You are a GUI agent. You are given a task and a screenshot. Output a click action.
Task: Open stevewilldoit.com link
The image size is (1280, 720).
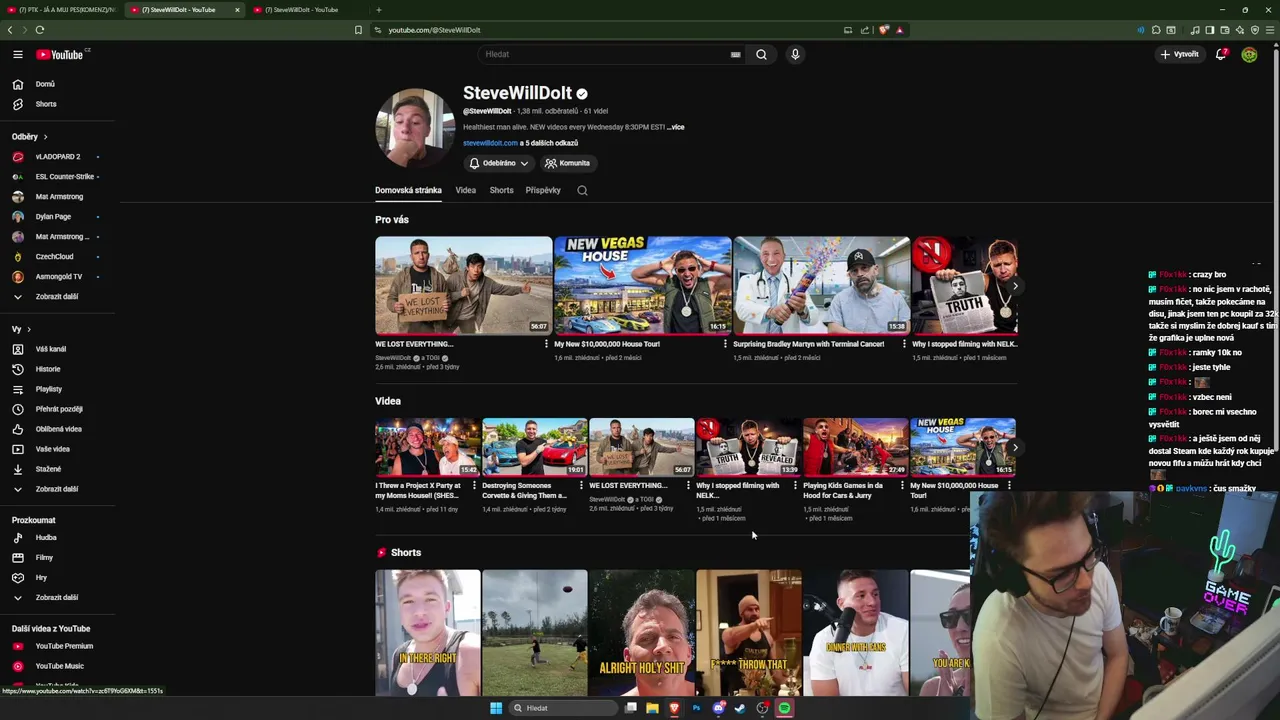point(490,143)
